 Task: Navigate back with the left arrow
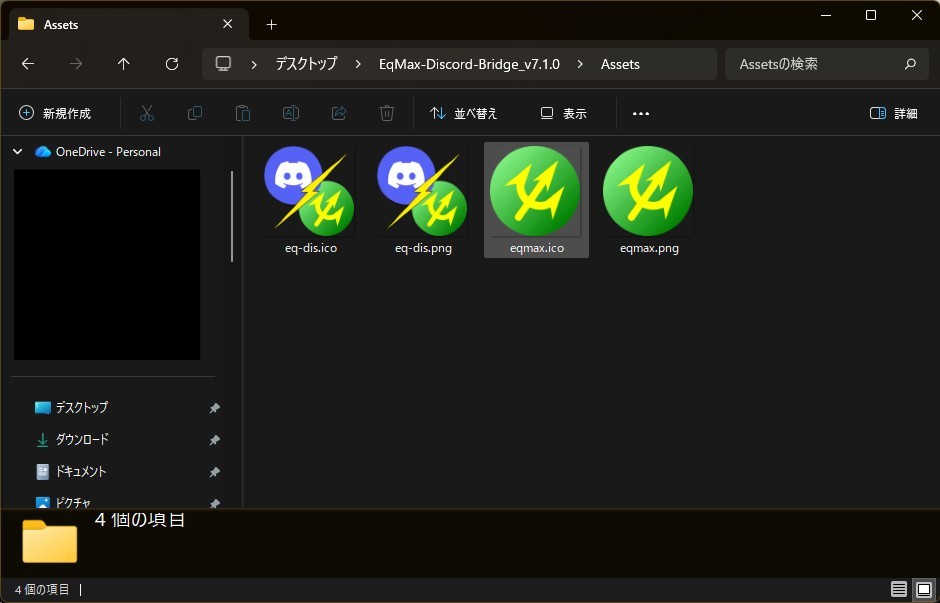point(28,64)
